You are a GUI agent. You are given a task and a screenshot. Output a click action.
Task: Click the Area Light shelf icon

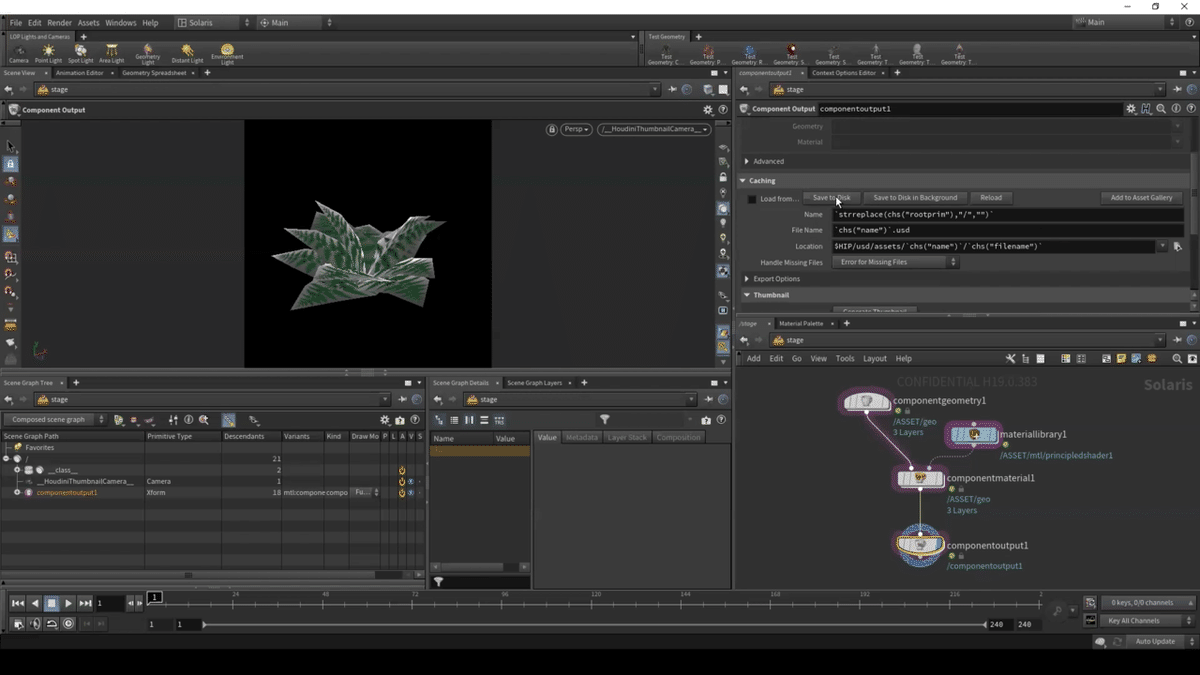click(x=111, y=52)
